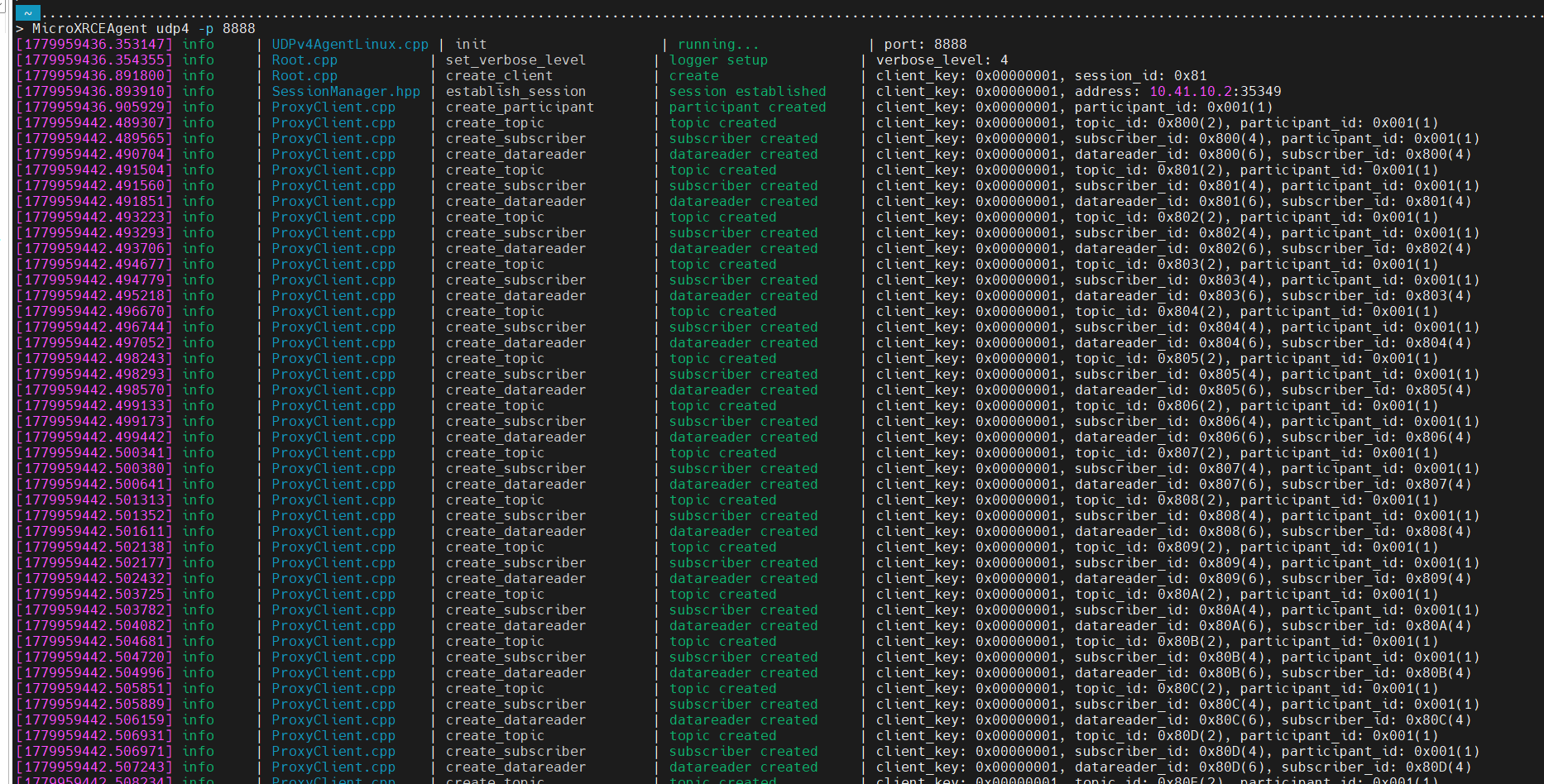Select the value "datareader_id: 0x80B(6)"
This screenshot has width=1544, height=784.
coord(1169,672)
